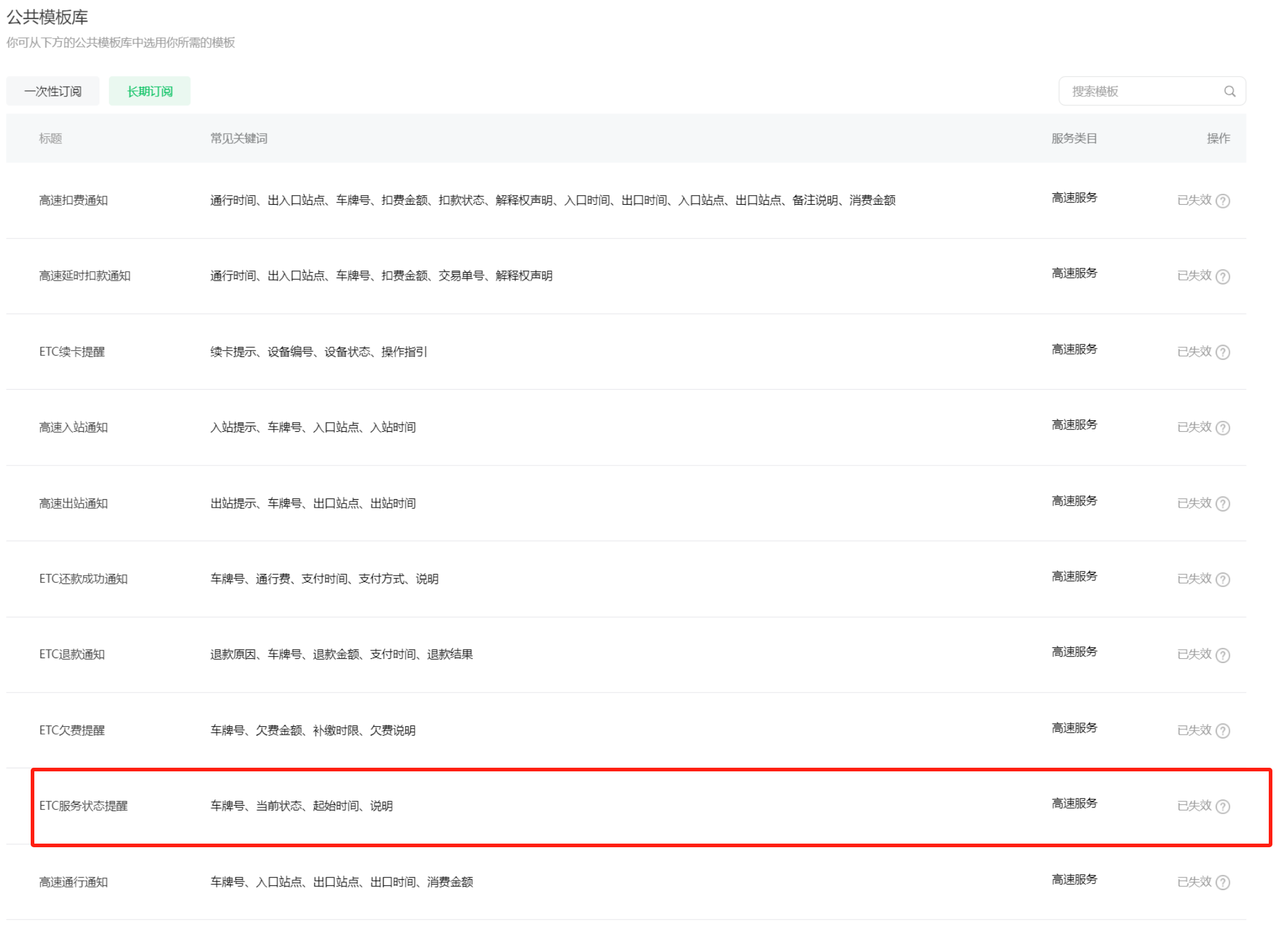Click help icon for 高速入站通知 row
The height and width of the screenshot is (952, 1276).
pos(1222,428)
